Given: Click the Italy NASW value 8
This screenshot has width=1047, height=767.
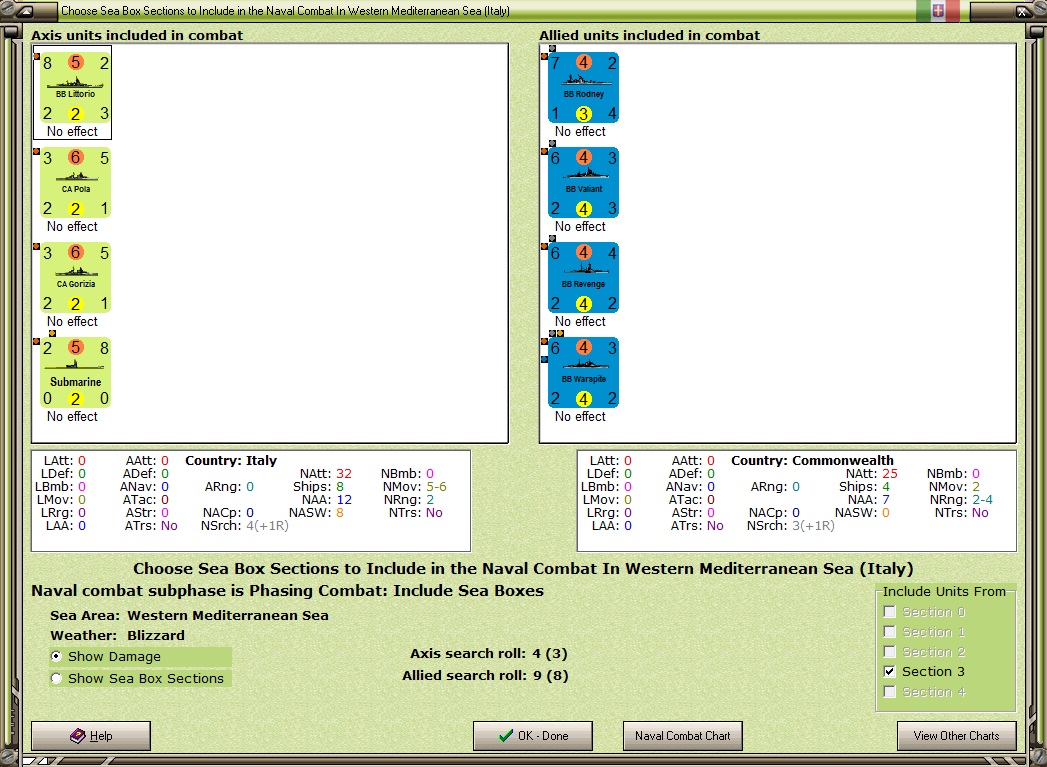Looking at the screenshot, I should pos(340,513).
